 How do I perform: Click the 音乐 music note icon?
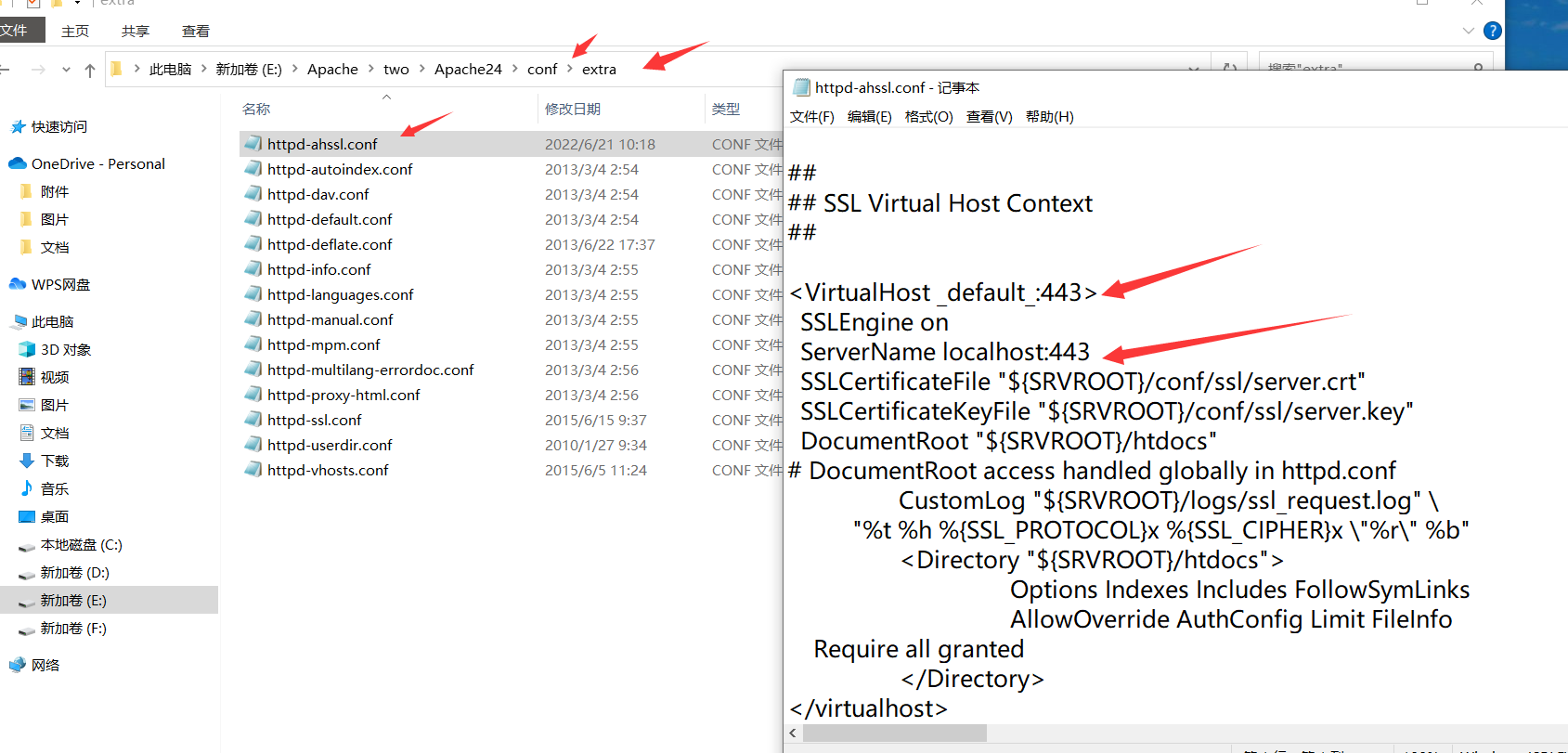coord(27,488)
